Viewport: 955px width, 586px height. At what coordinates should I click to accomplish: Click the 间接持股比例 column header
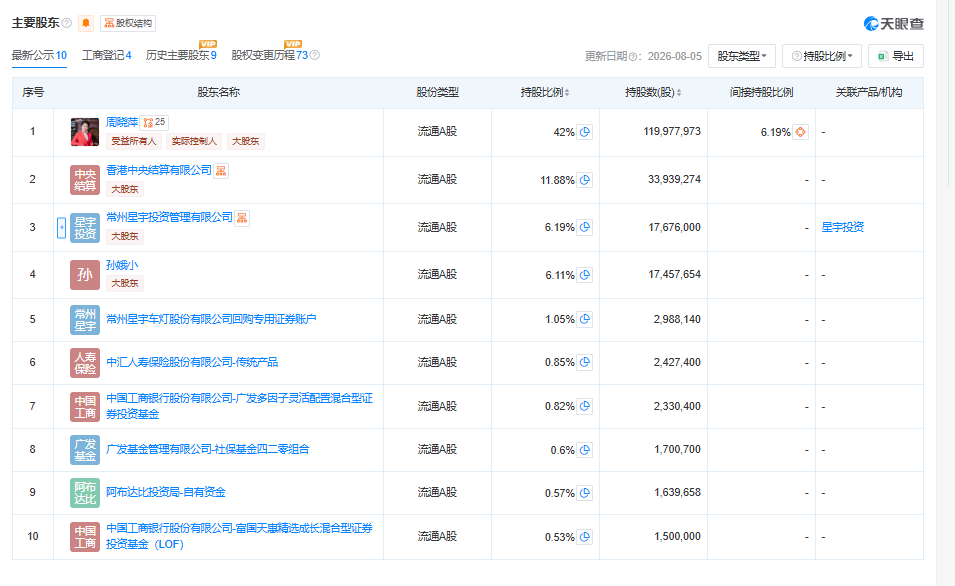pyautogui.click(x=761, y=93)
